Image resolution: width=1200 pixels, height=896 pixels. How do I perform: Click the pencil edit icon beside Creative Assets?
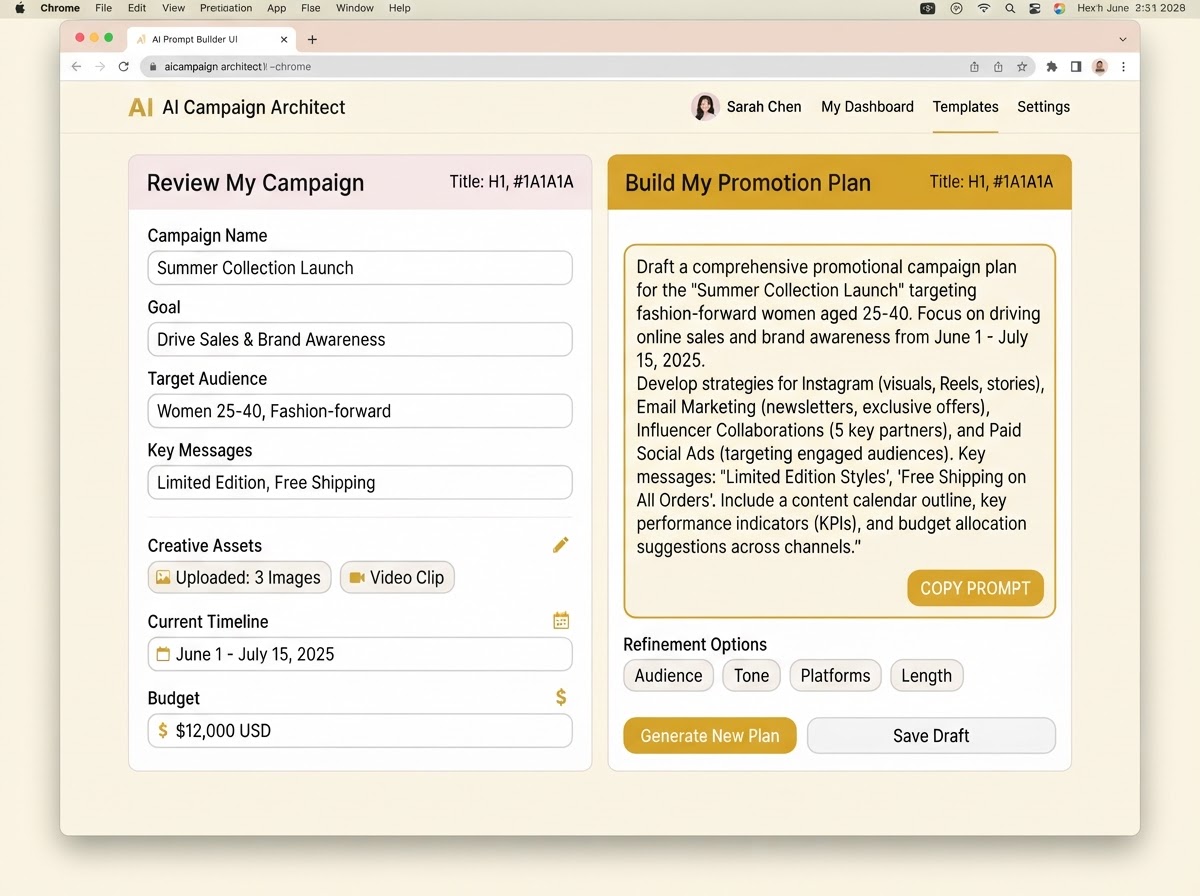pyautogui.click(x=560, y=545)
